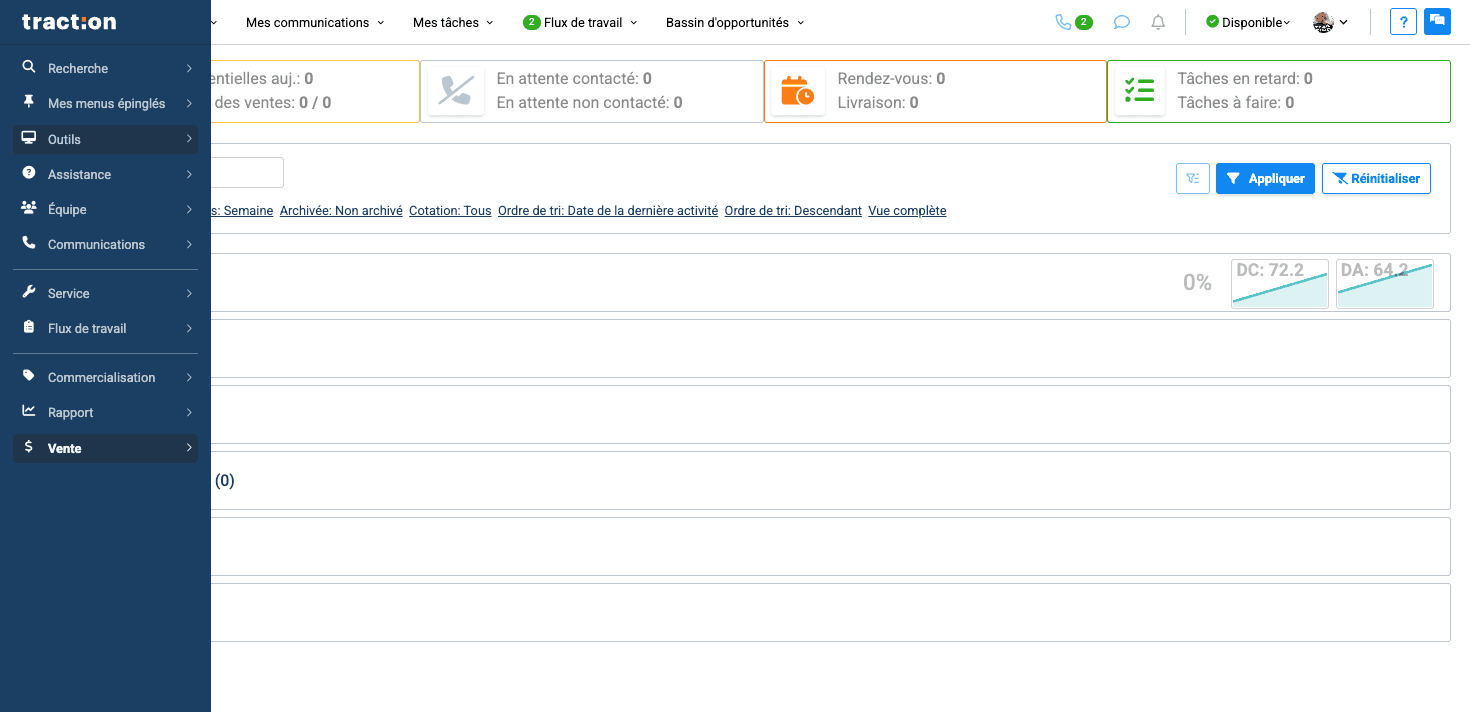Open the user avatar dropdown arrow
This screenshot has height=712, width=1470.
(x=1344, y=22)
